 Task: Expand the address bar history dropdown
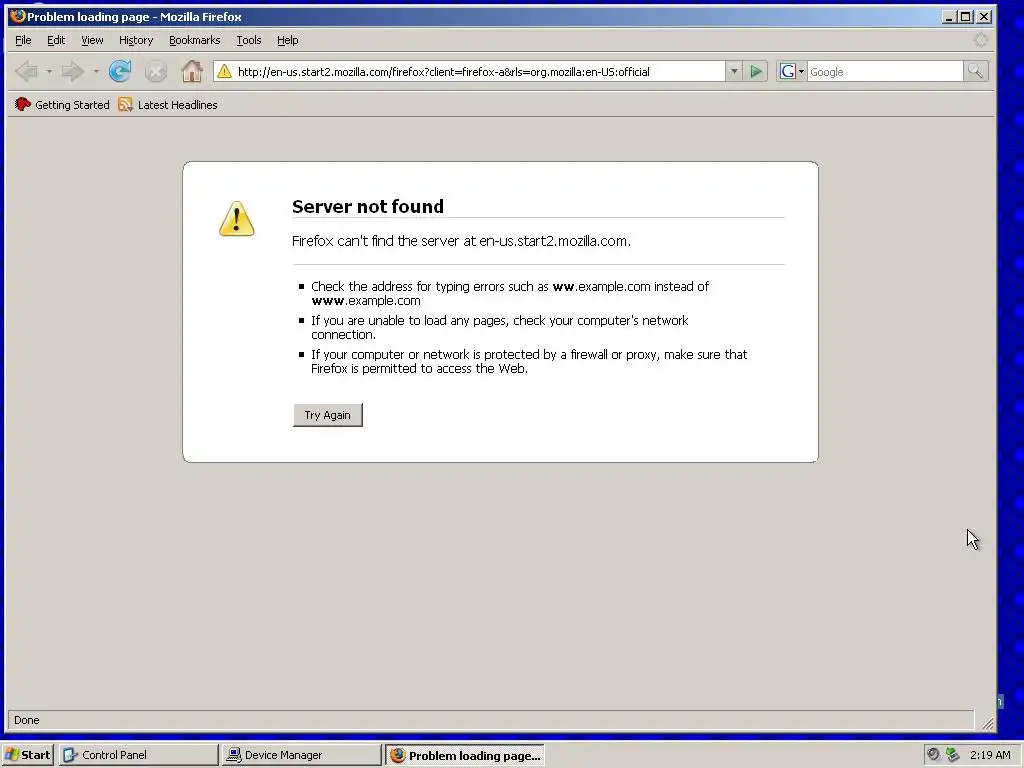pos(733,71)
